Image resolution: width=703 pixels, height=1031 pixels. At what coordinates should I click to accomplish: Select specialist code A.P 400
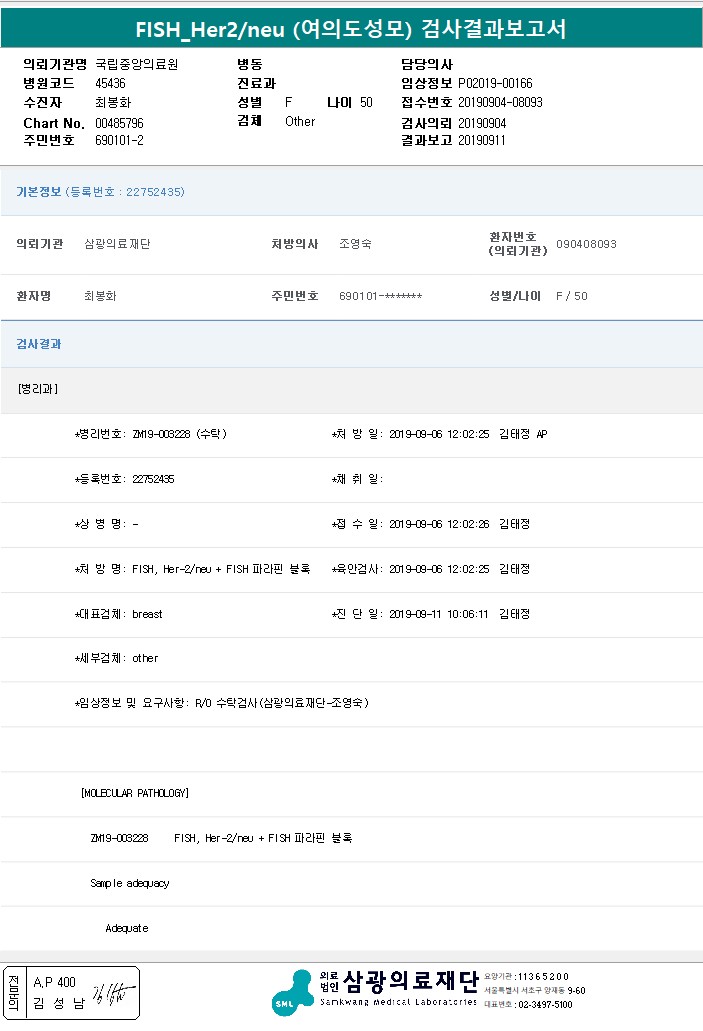tap(55, 982)
